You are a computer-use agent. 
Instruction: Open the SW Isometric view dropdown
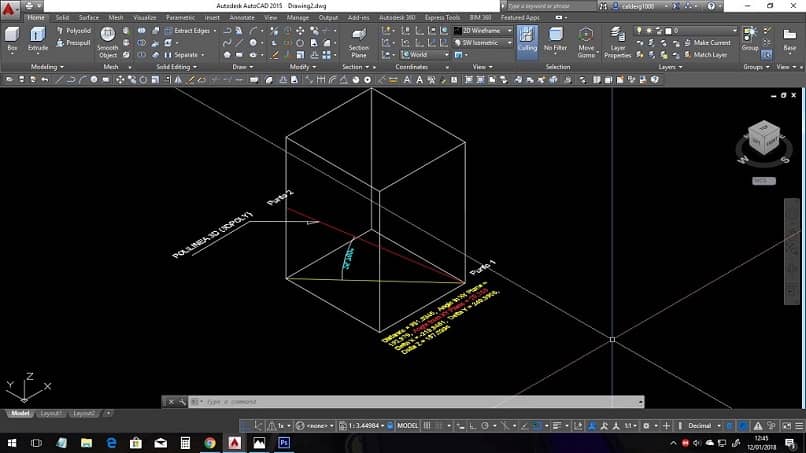[483, 43]
